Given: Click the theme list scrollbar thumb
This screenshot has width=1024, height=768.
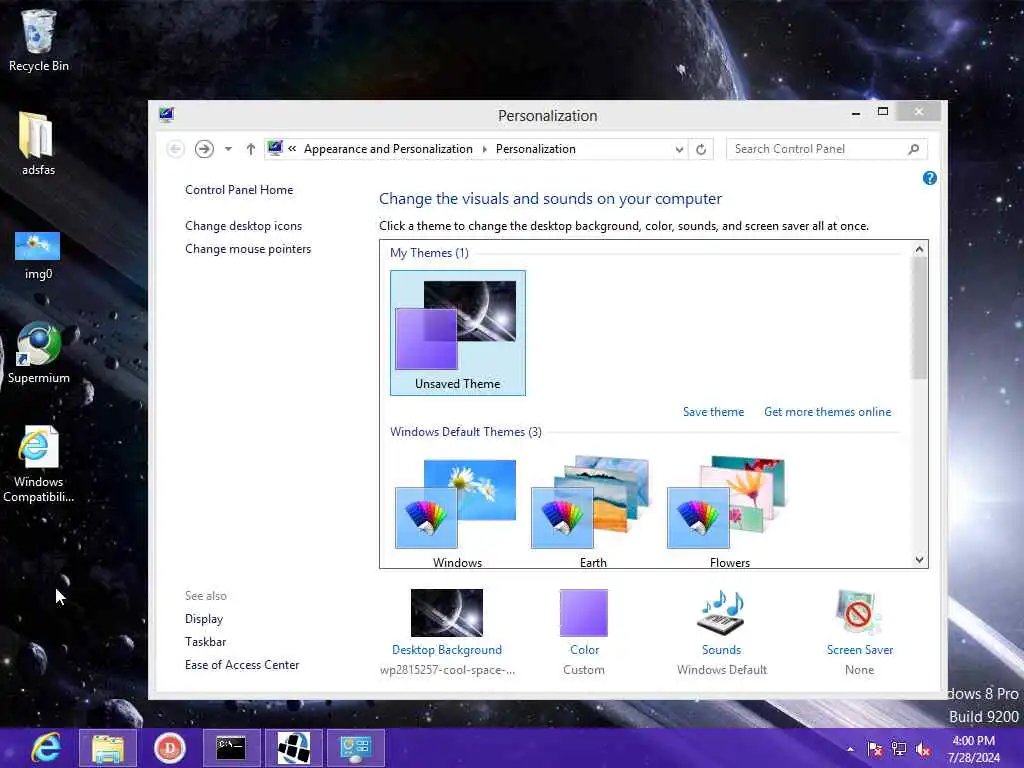Looking at the screenshot, I should pyautogui.click(x=920, y=318).
